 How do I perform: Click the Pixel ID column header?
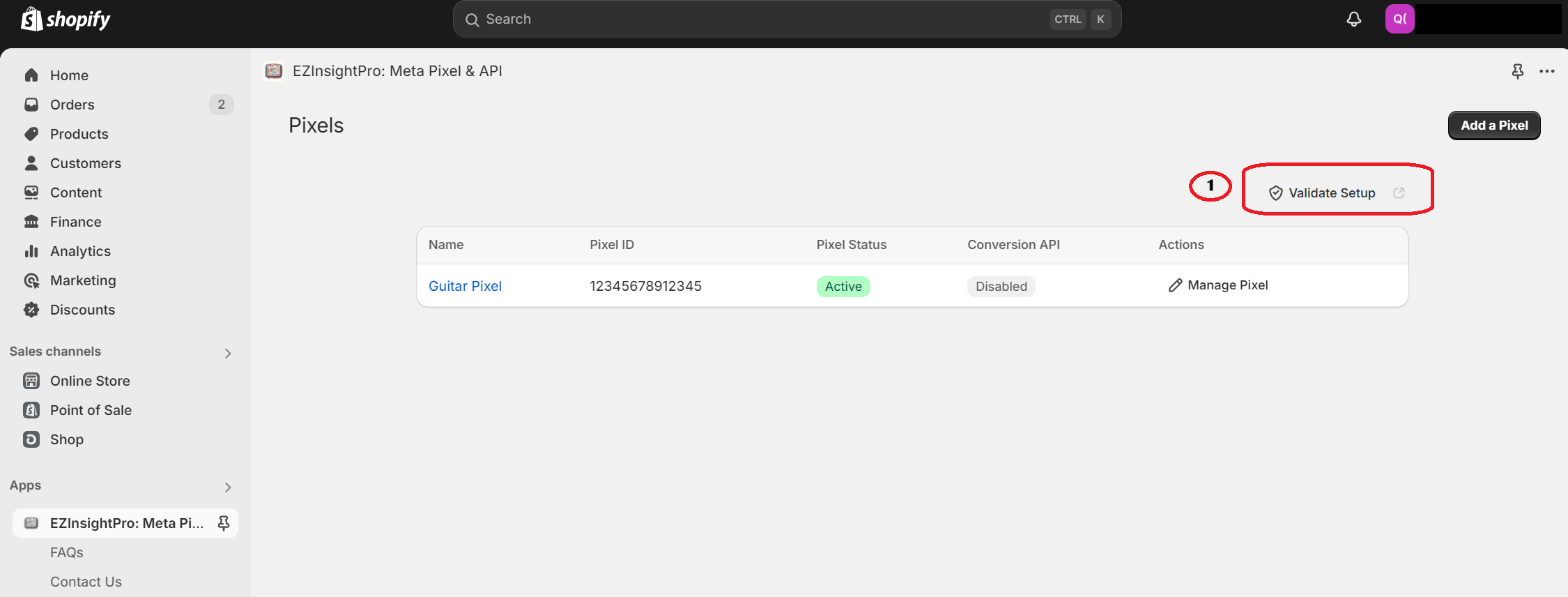tap(612, 245)
